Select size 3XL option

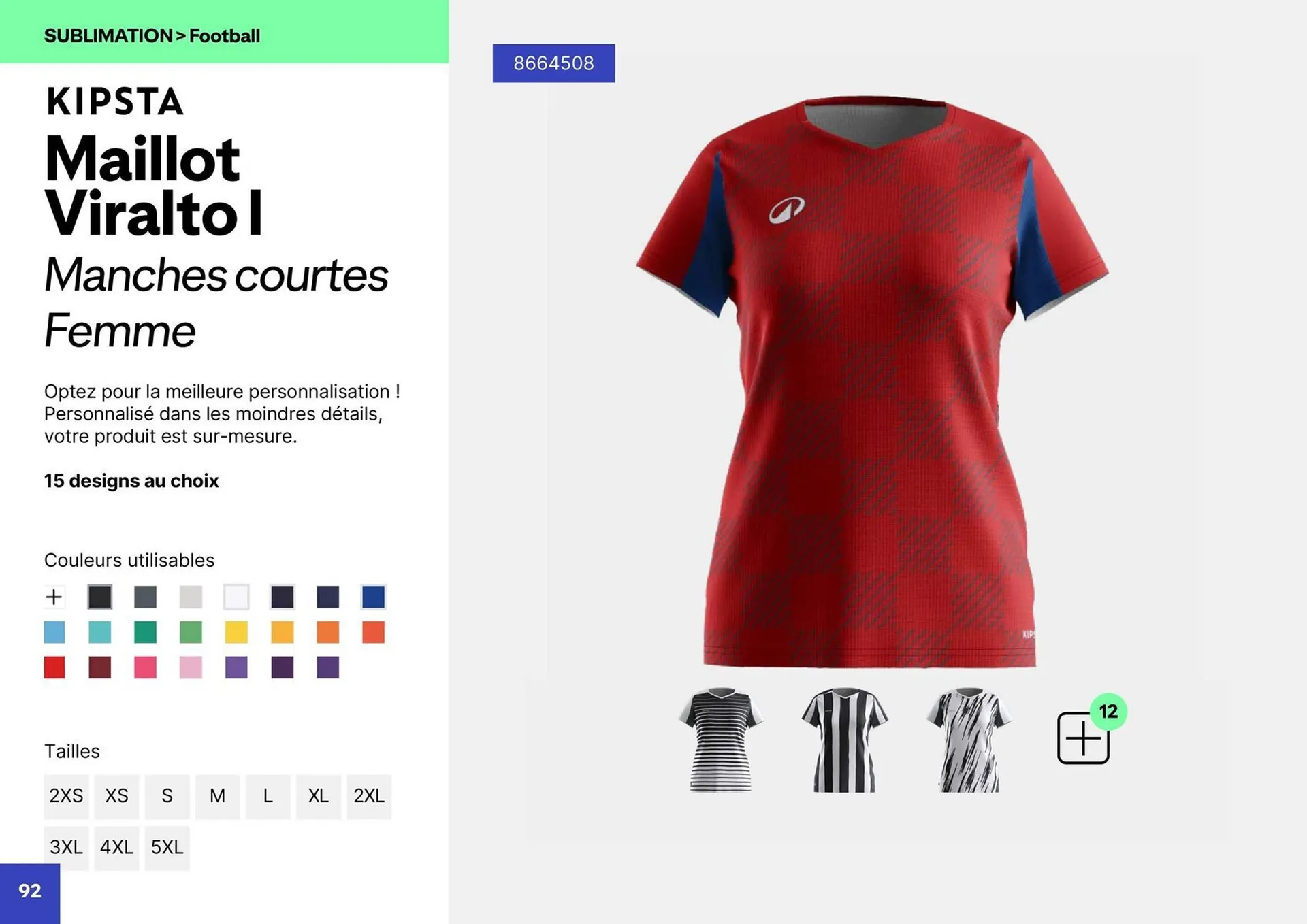point(66,848)
